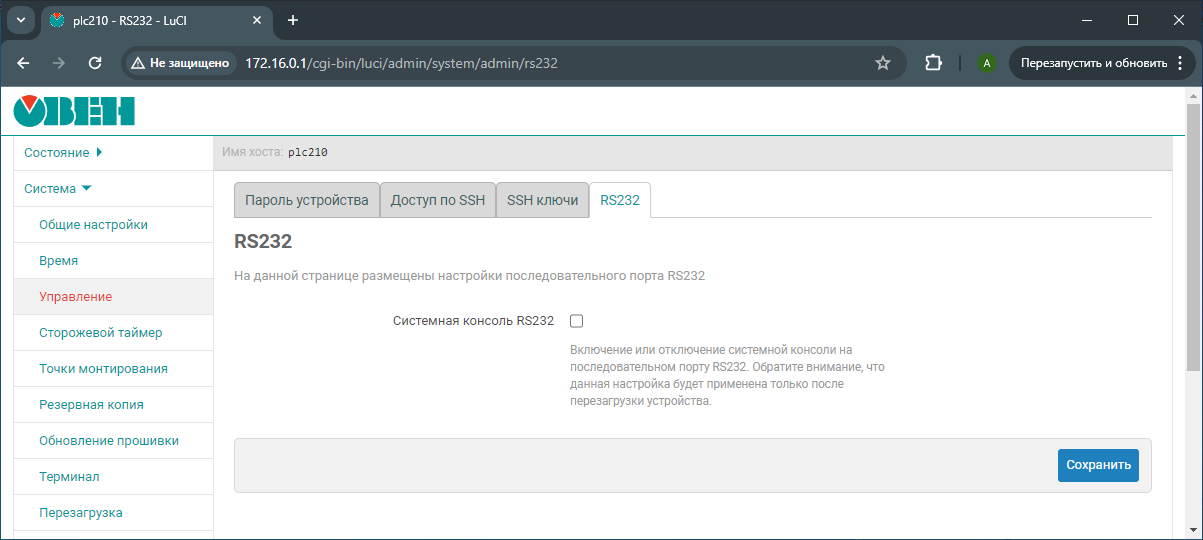Enable the RS232 system console checkbox

[x=576, y=321]
